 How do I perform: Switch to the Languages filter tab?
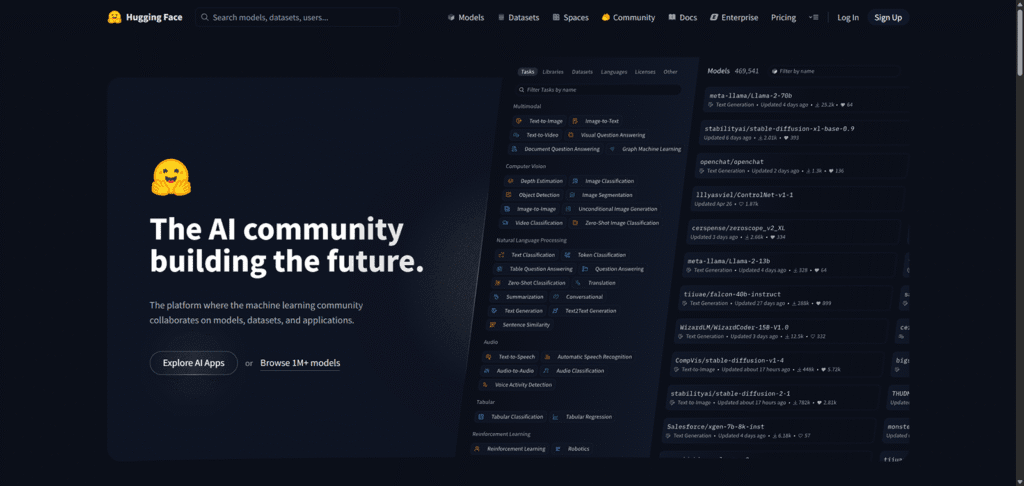click(614, 72)
